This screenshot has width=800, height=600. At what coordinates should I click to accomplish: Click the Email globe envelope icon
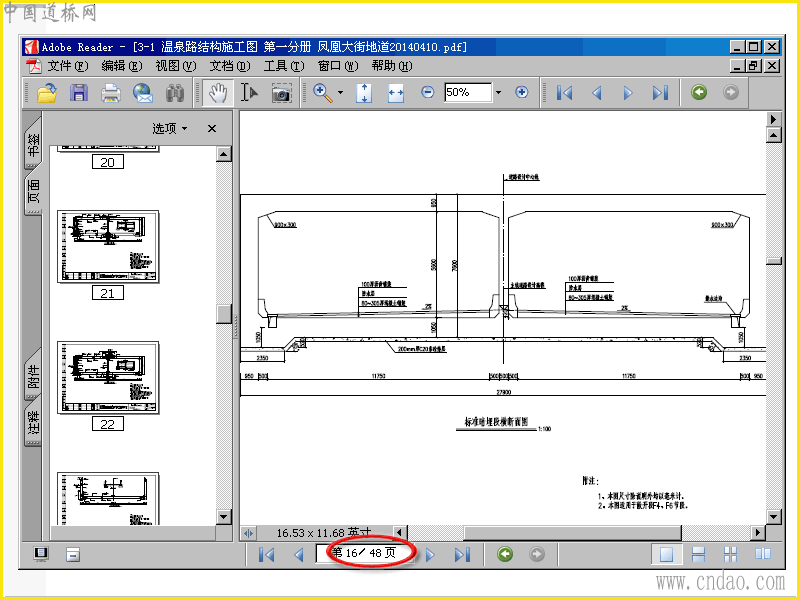click(x=143, y=93)
